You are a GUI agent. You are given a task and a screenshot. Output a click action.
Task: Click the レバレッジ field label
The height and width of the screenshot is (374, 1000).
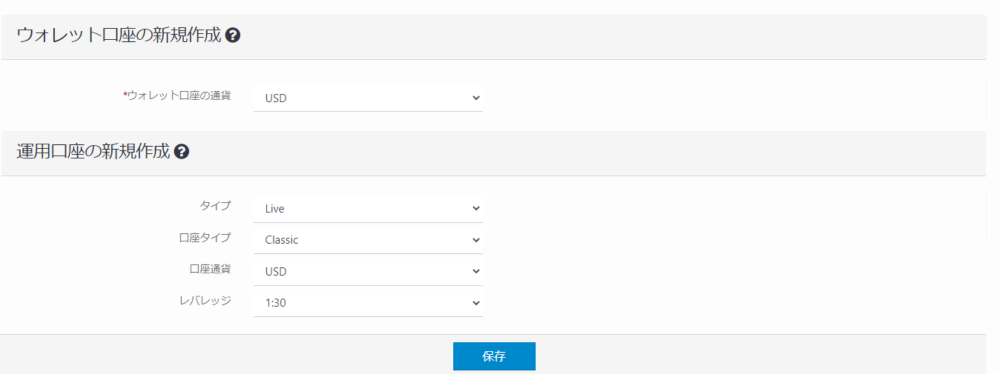tap(205, 301)
